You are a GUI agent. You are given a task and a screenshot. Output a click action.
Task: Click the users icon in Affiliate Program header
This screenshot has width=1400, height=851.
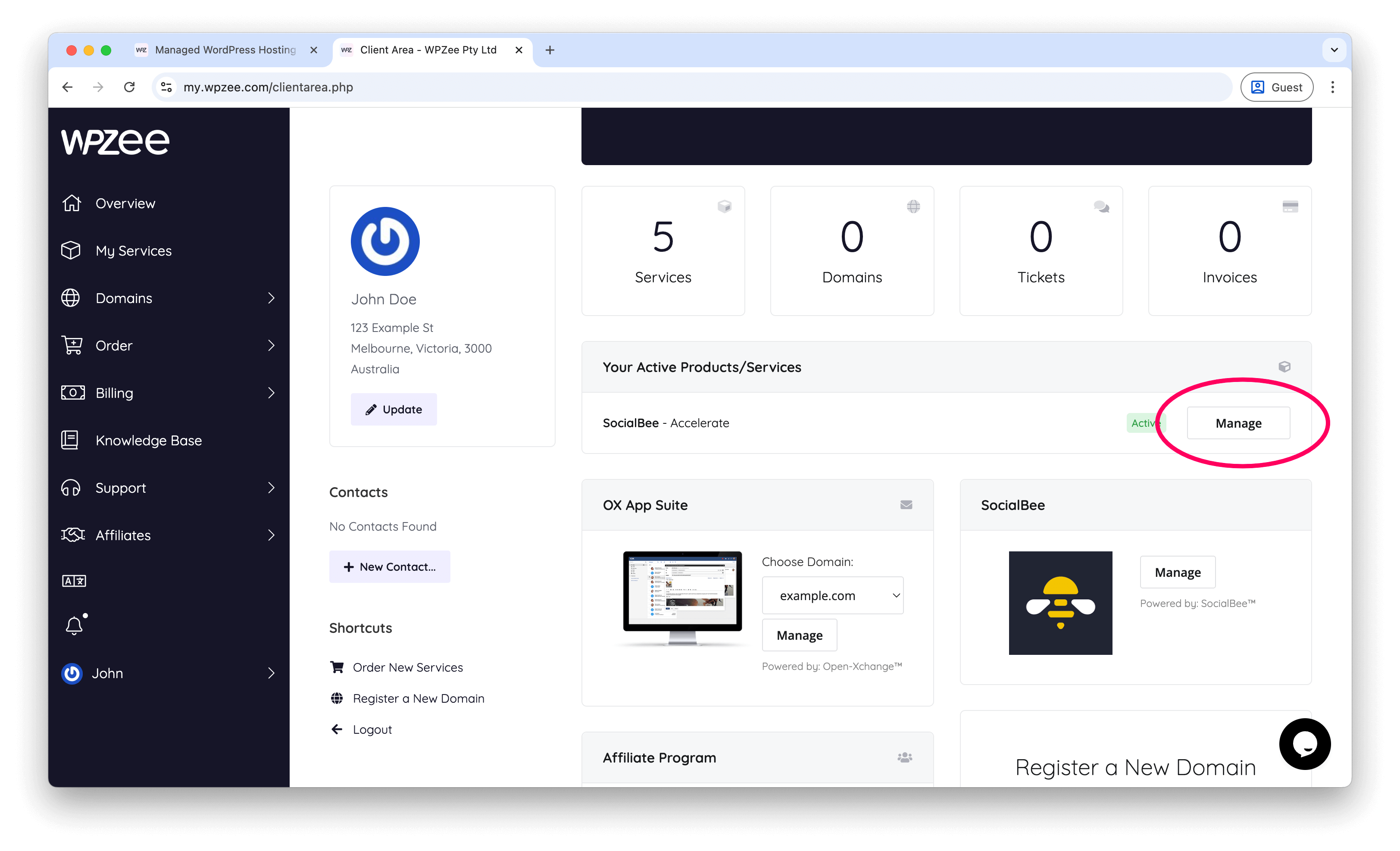(x=905, y=758)
